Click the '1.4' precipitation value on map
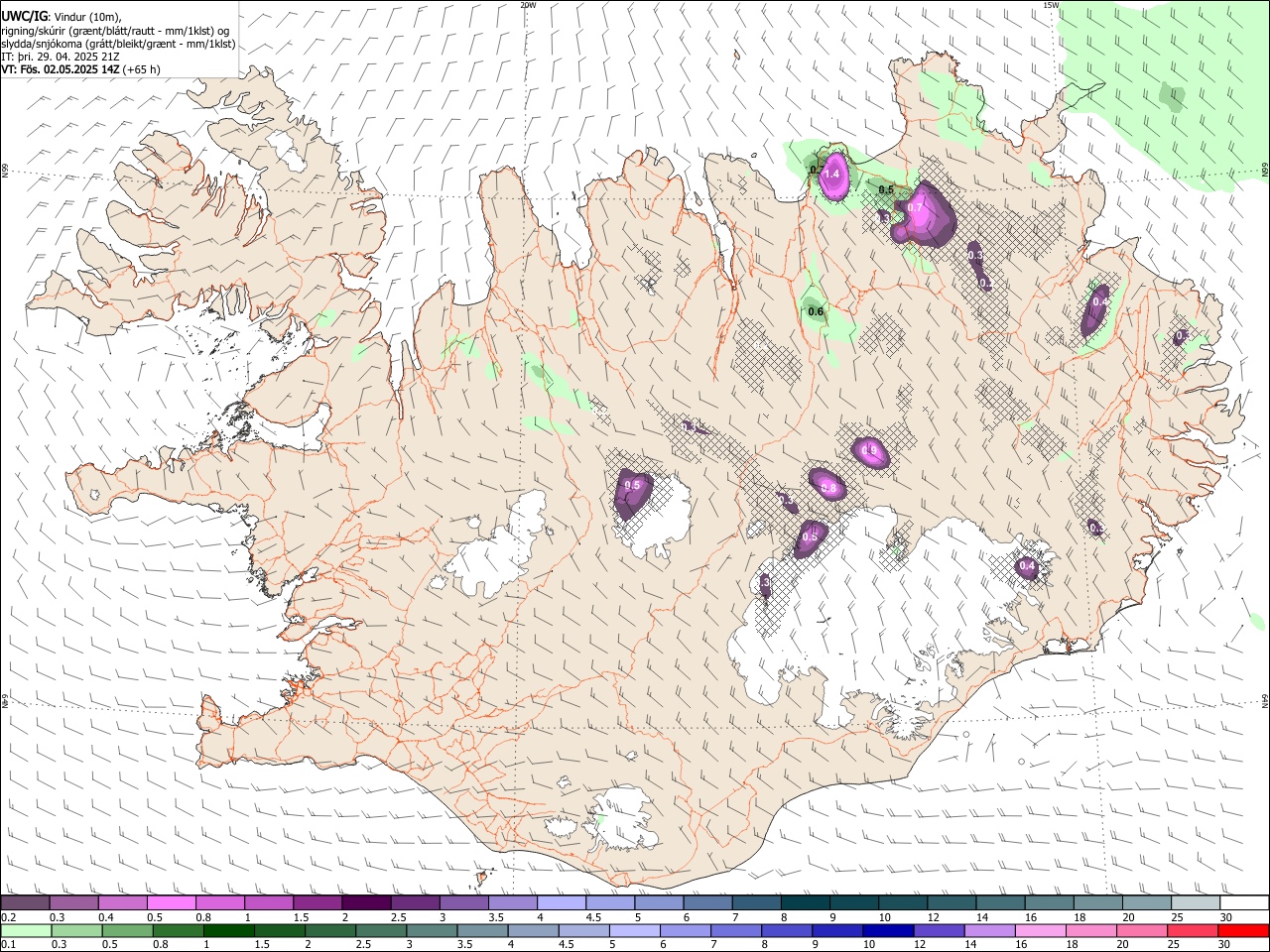Screen dimensions: 1270x952 point(831,175)
